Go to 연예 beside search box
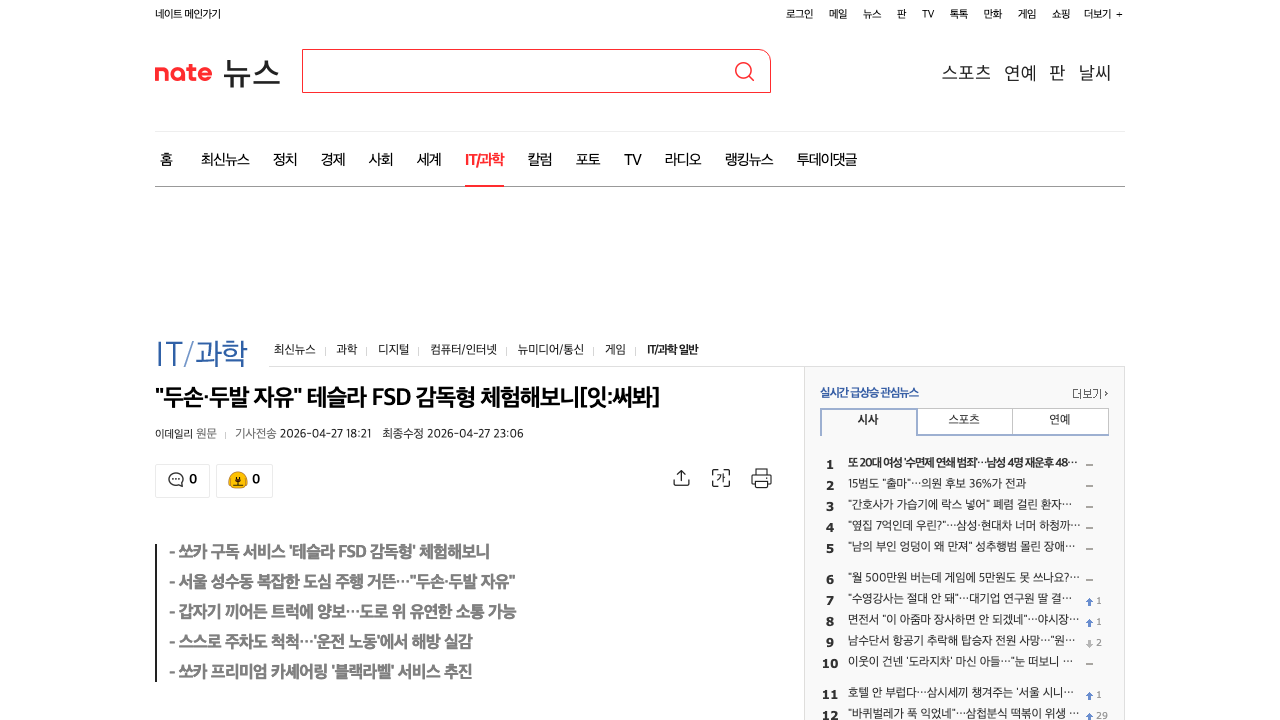The width and height of the screenshot is (1280, 720). (1020, 72)
